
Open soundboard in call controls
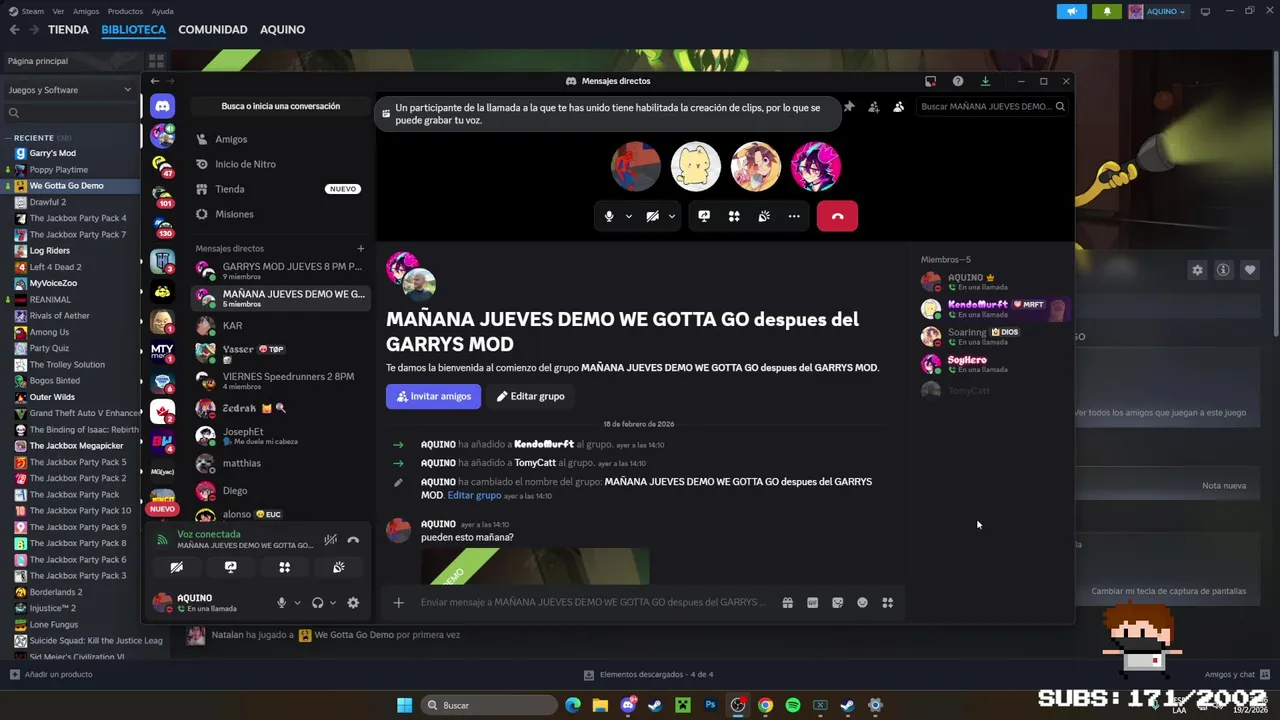(x=764, y=216)
